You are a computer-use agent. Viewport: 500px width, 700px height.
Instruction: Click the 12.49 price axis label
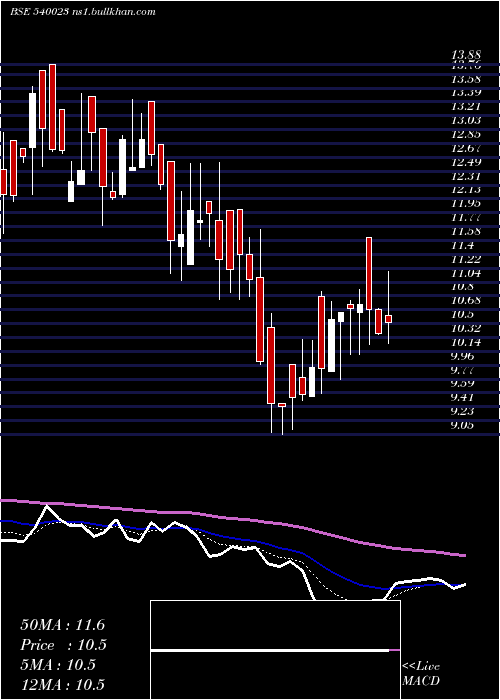(x=466, y=162)
